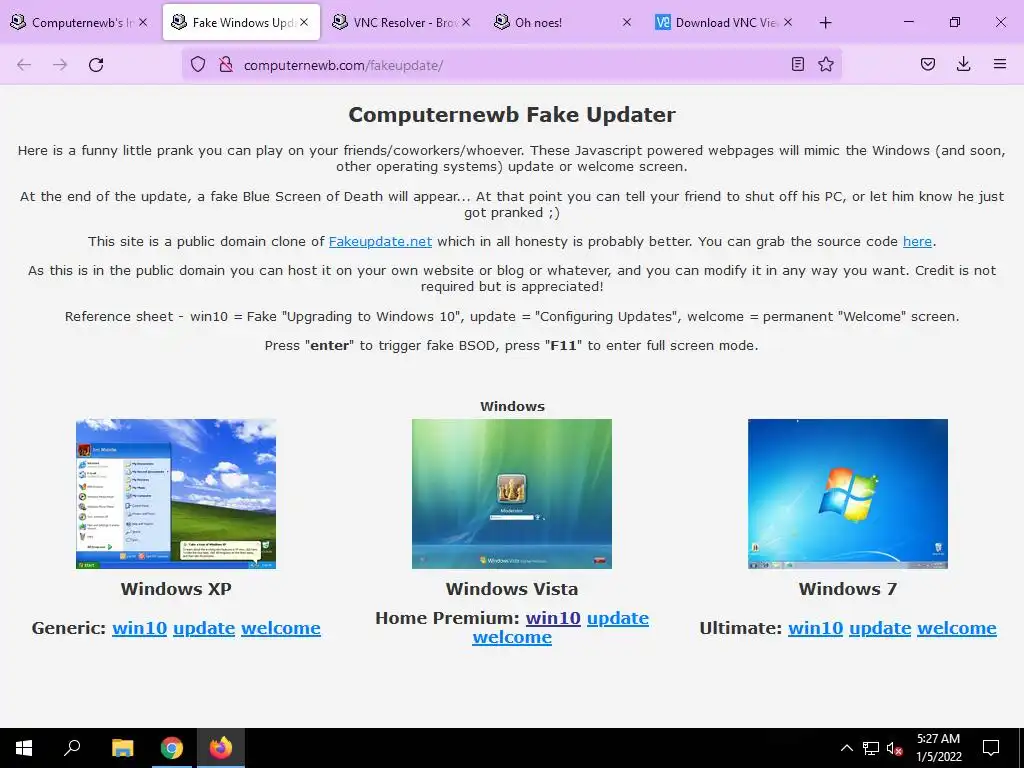The image size is (1024, 768).
Task: Open Windows 7 Ultimate win10 link
Action: coord(815,628)
